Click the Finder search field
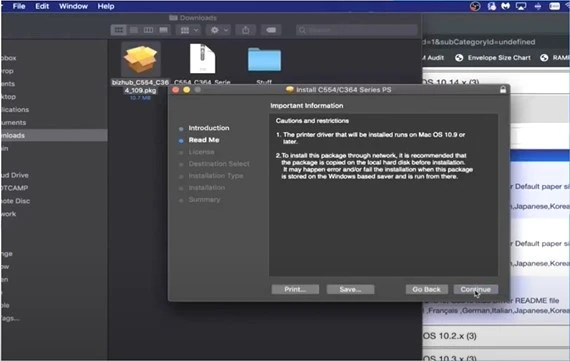The width and height of the screenshot is (570, 361). pos(357,30)
